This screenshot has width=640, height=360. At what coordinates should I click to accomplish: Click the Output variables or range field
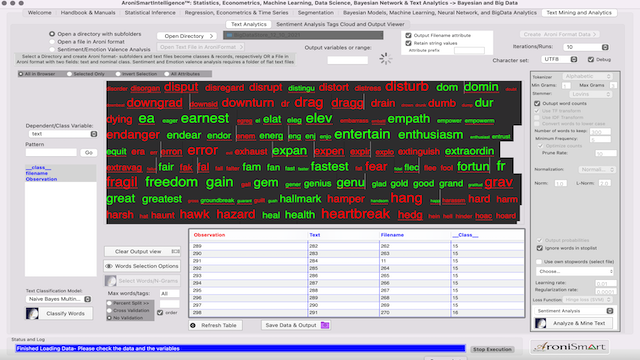pyautogui.click(x=348, y=60)
